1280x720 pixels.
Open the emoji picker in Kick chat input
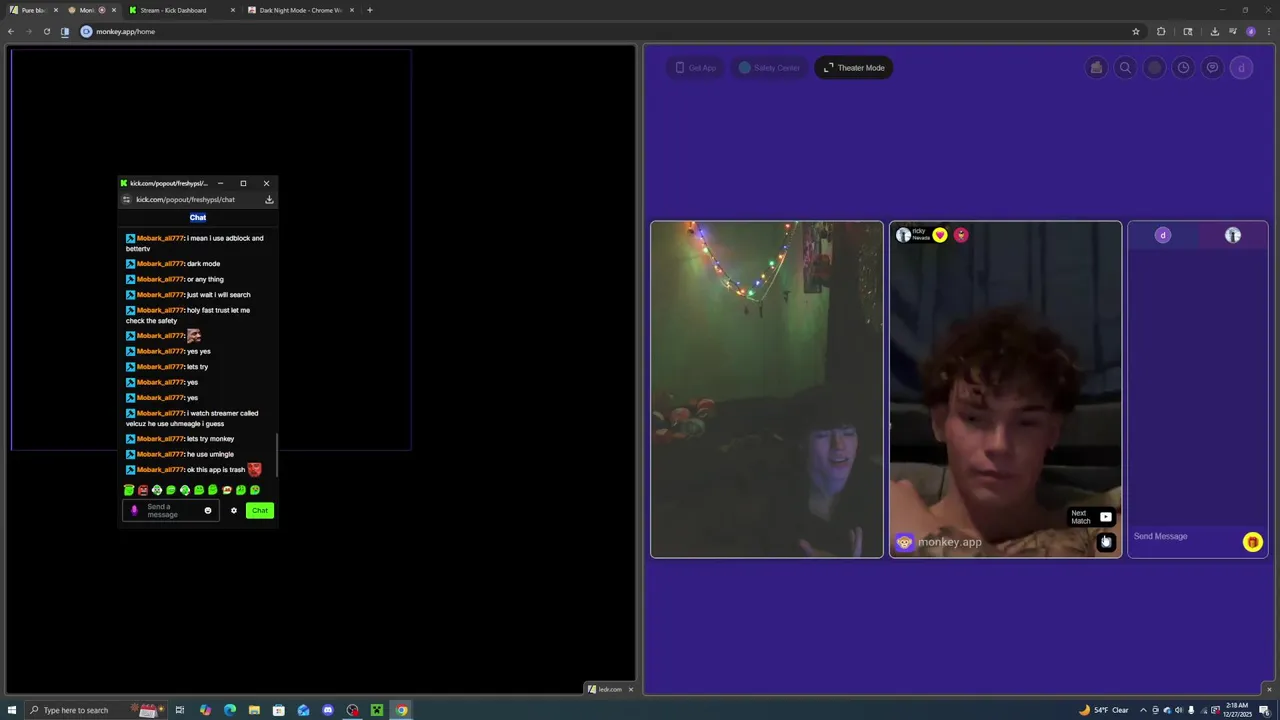[208, 511]
